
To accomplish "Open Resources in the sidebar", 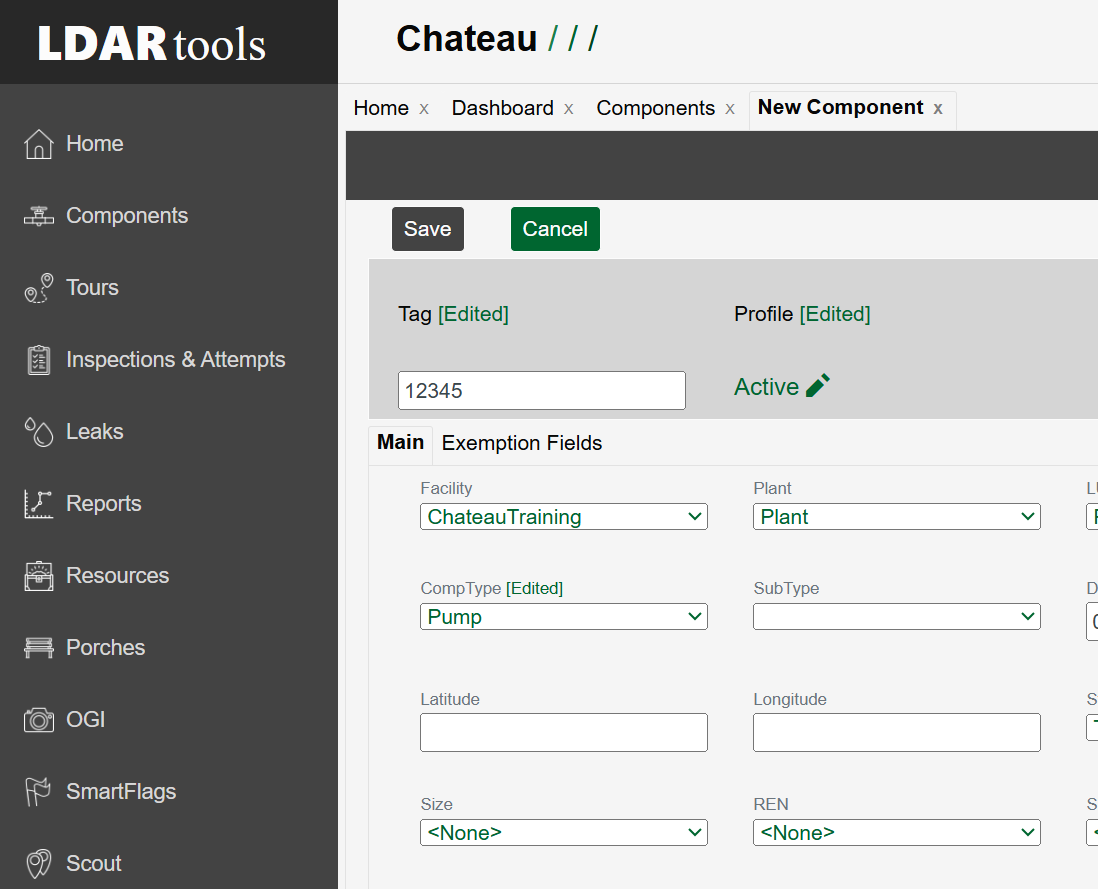I will [x=118, y=575].
